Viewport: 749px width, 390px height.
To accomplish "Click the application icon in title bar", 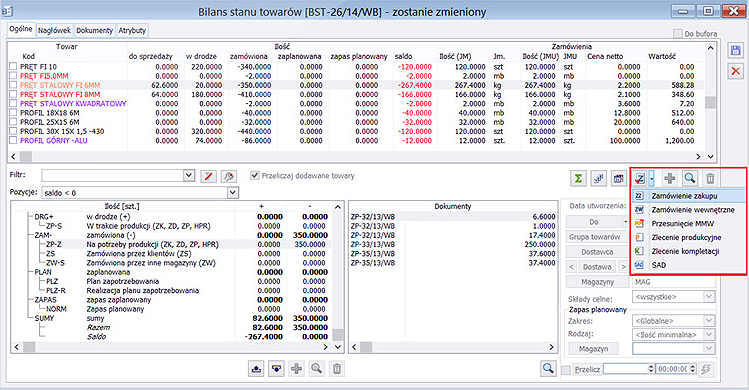I will tap(7, 11).
